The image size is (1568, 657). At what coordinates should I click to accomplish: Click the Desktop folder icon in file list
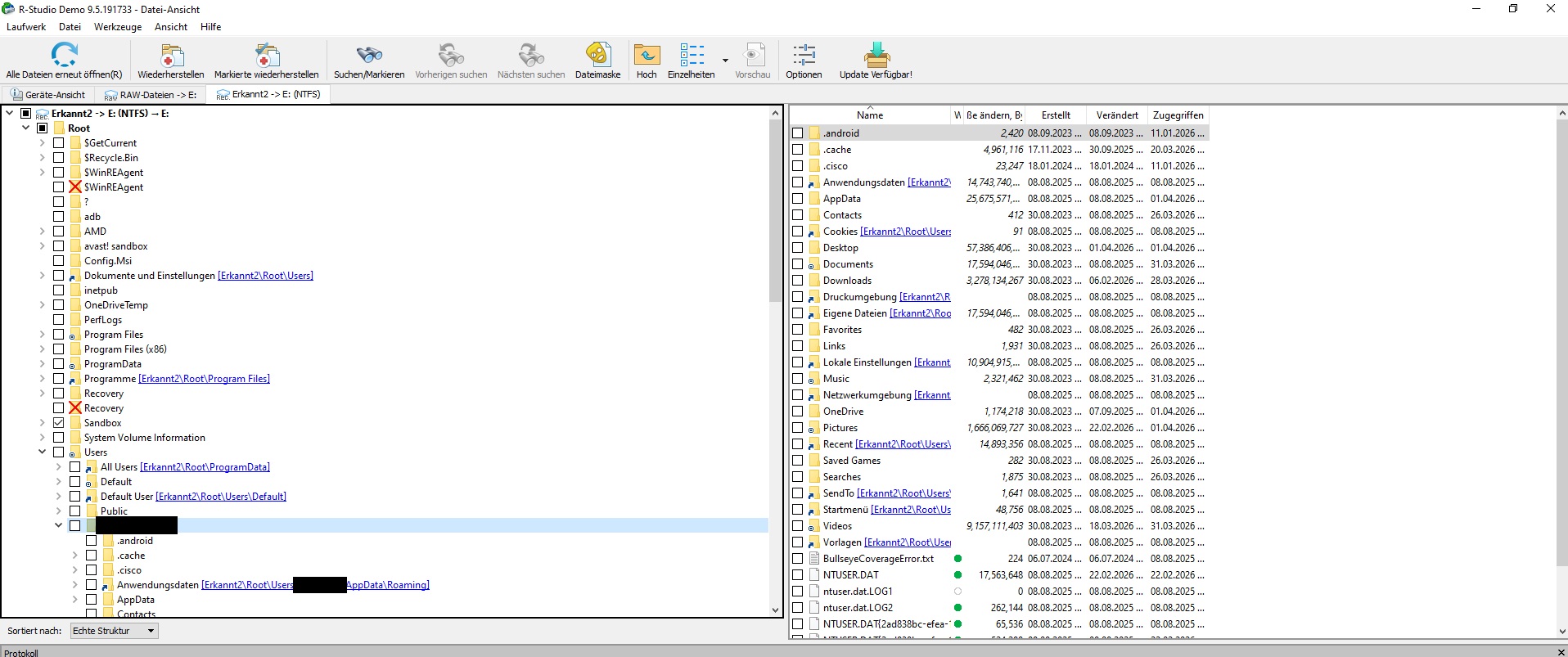point(814,248)
